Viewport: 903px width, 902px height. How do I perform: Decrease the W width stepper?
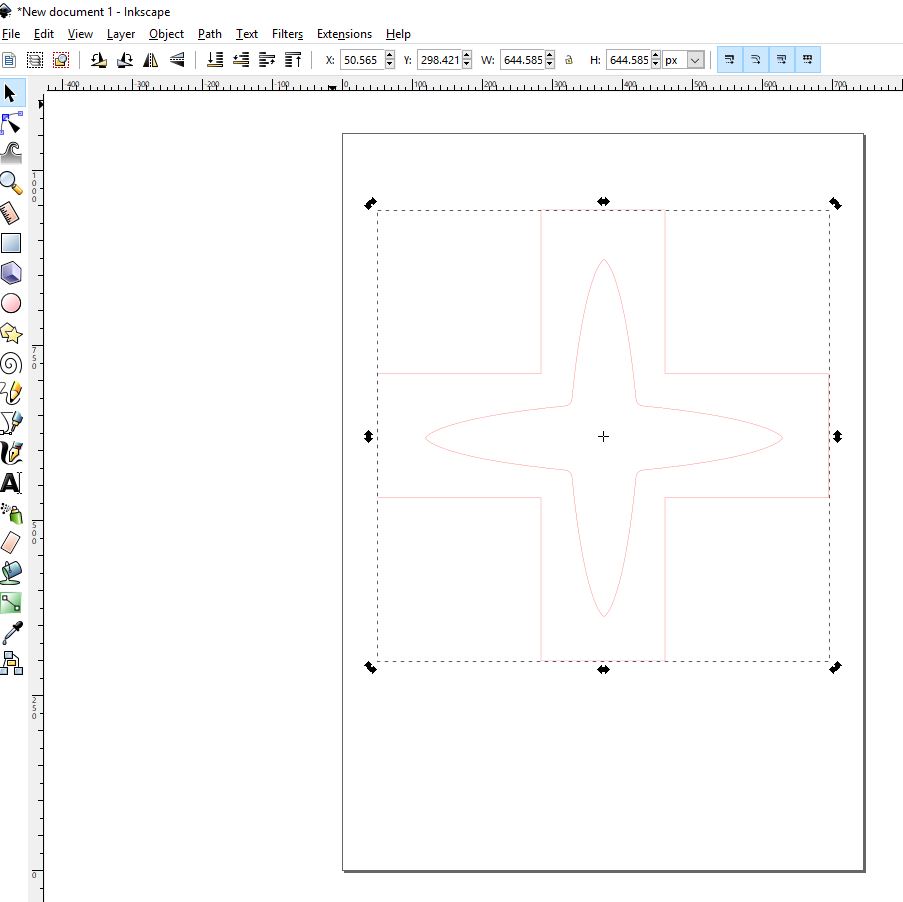(550, 65)
